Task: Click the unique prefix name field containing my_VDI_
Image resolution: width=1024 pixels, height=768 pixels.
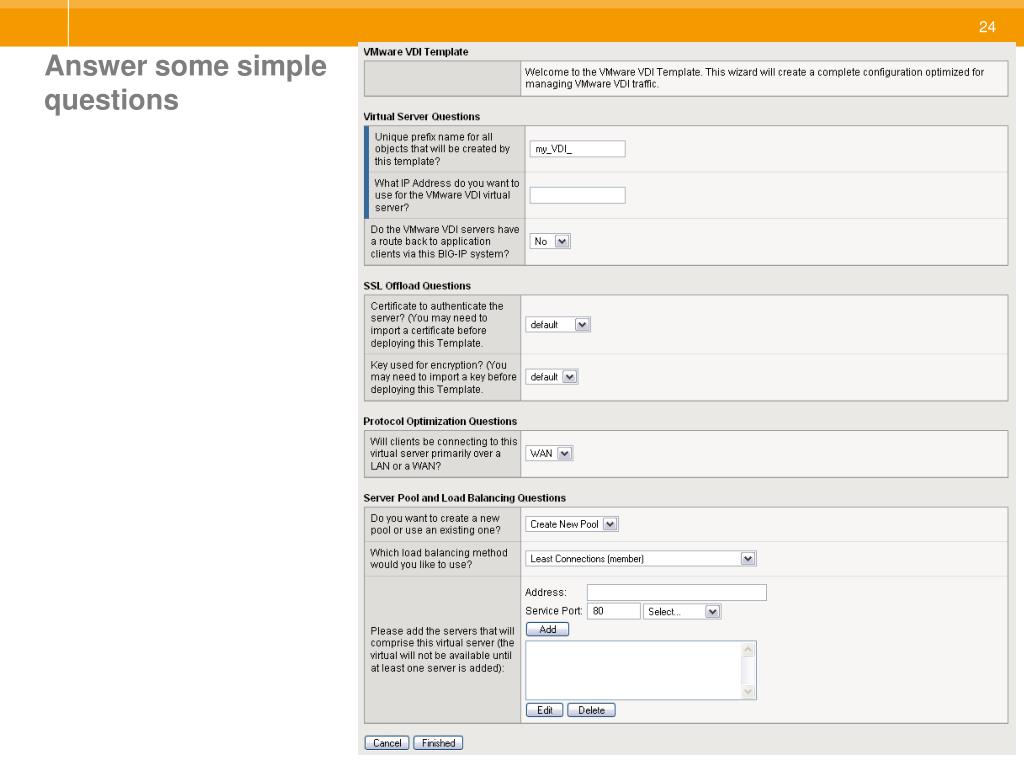Action: [x=577, y=149]
